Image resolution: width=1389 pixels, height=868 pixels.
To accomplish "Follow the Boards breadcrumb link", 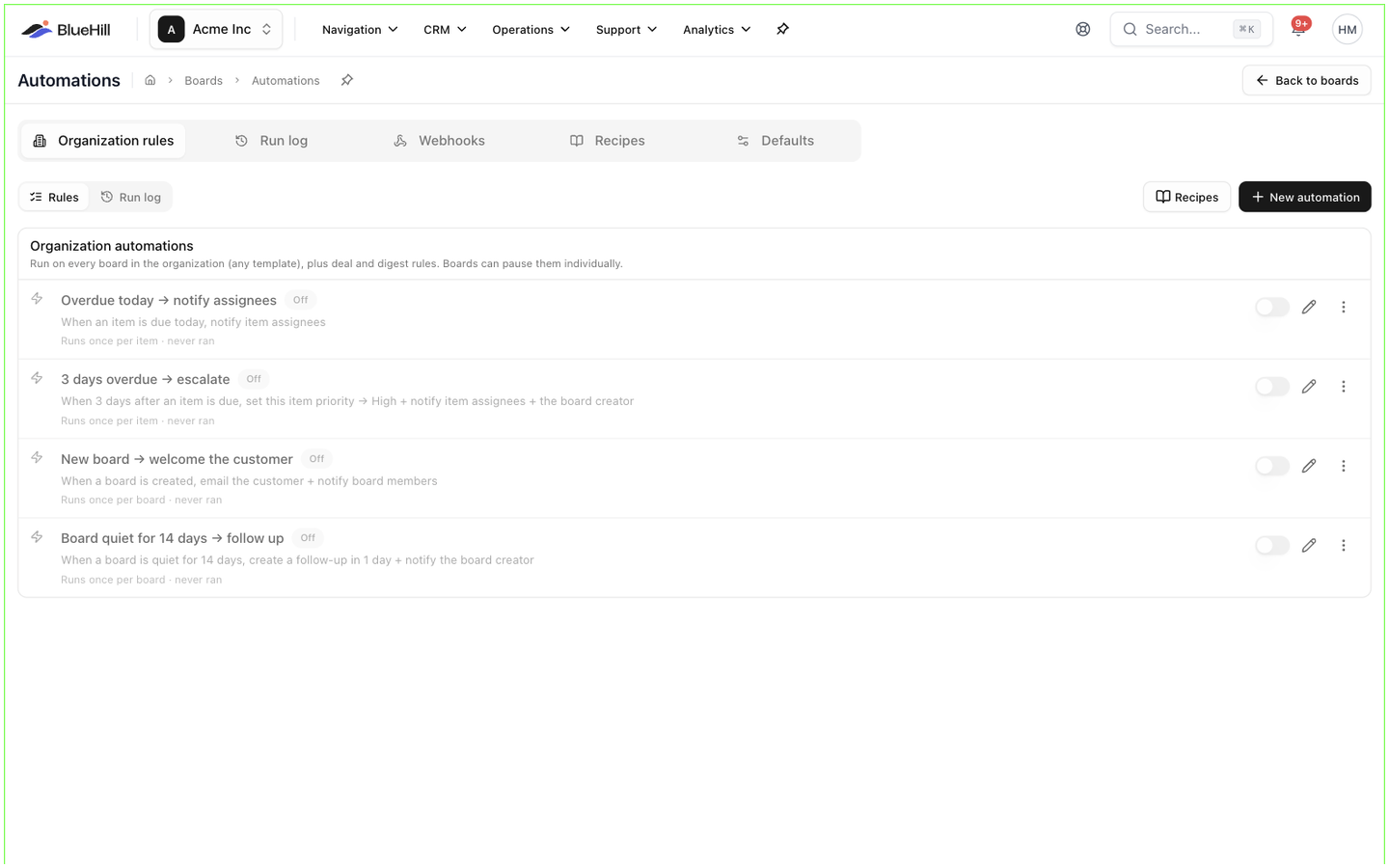I will tap(204, 81).
